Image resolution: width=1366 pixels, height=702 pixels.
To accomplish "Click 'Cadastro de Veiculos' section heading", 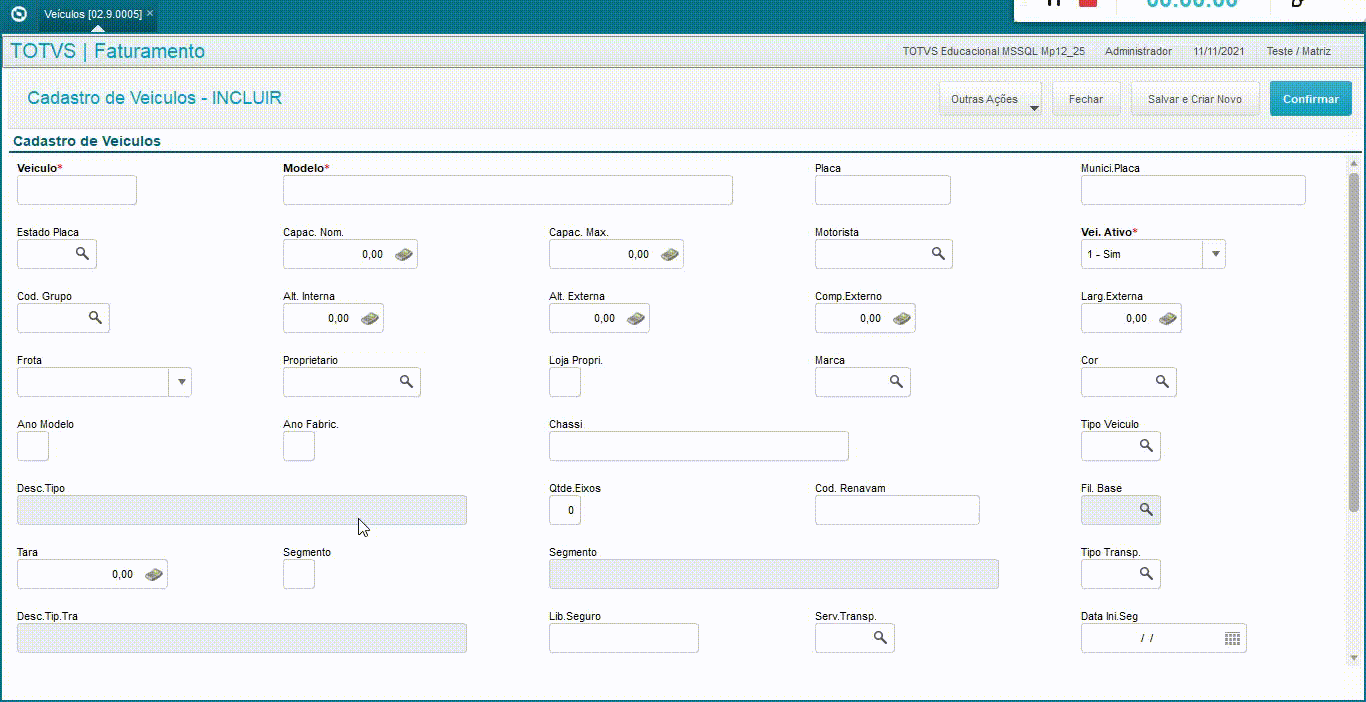I will 87,141.
